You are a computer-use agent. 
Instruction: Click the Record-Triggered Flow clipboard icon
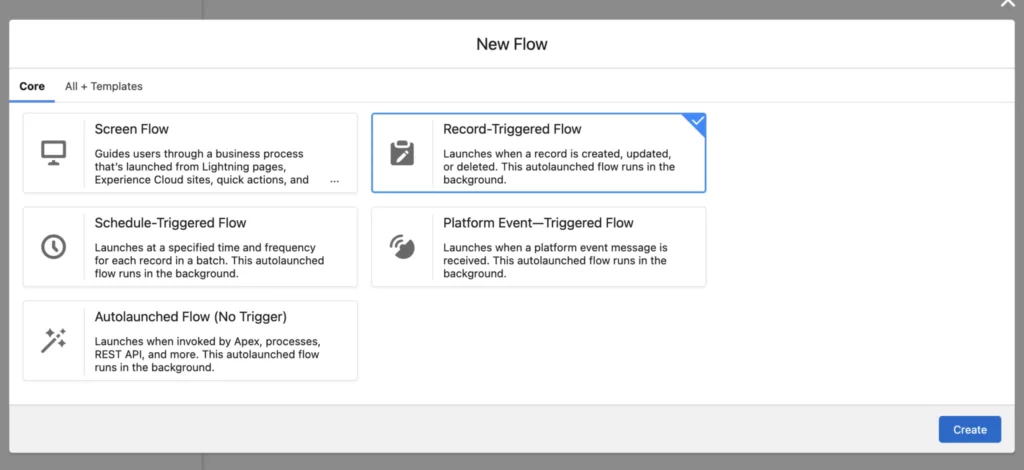401,152
